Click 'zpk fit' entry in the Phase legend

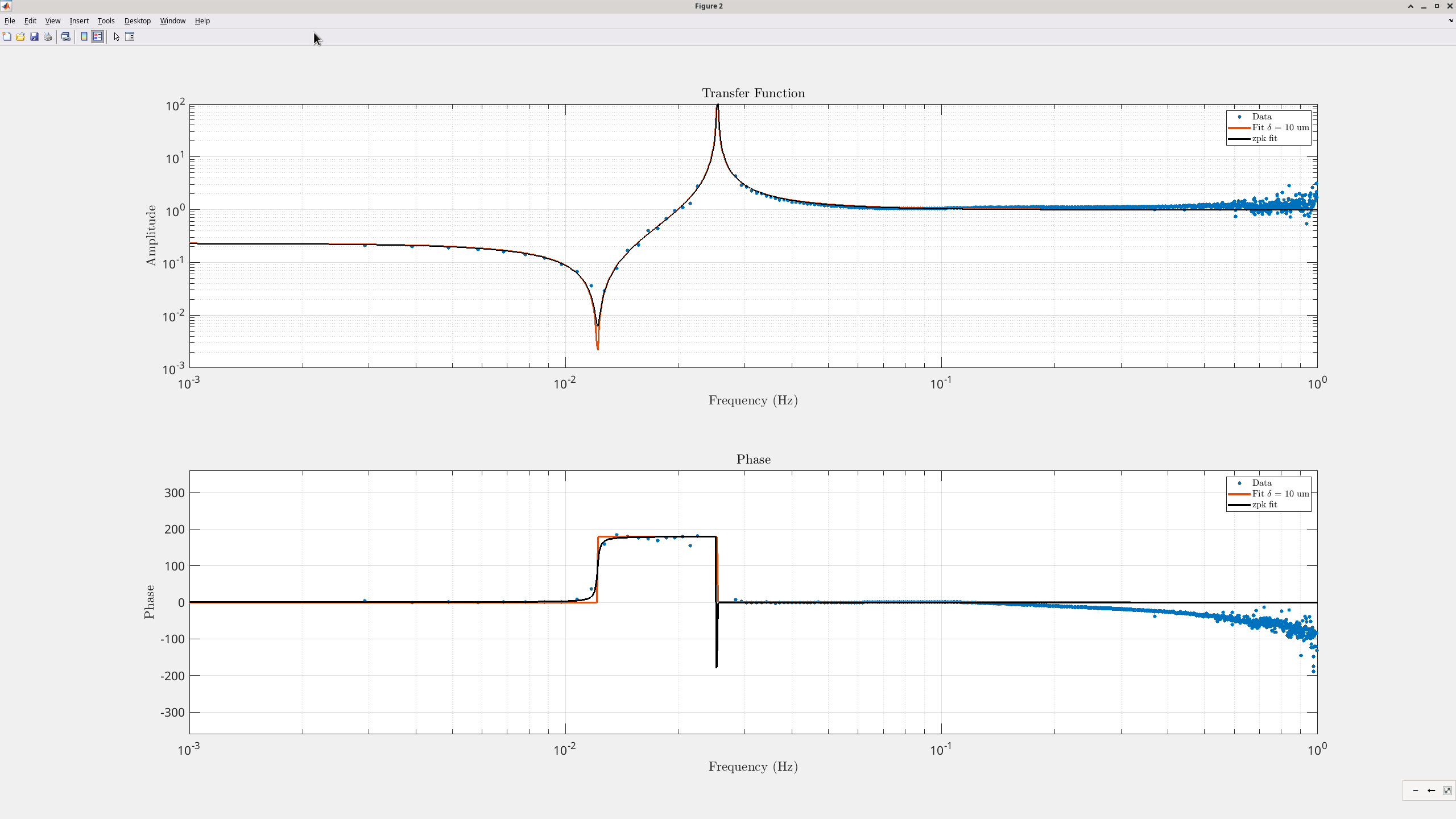click(x=1265, y=504)
